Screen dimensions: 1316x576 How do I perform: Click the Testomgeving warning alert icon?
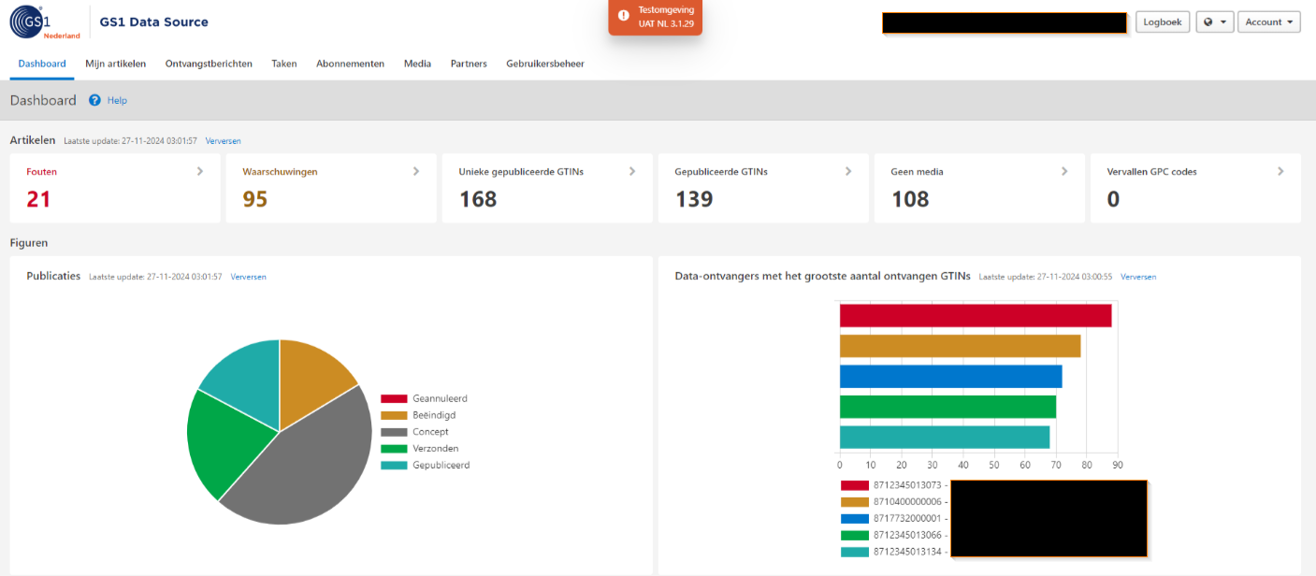(x=624, y=16)
